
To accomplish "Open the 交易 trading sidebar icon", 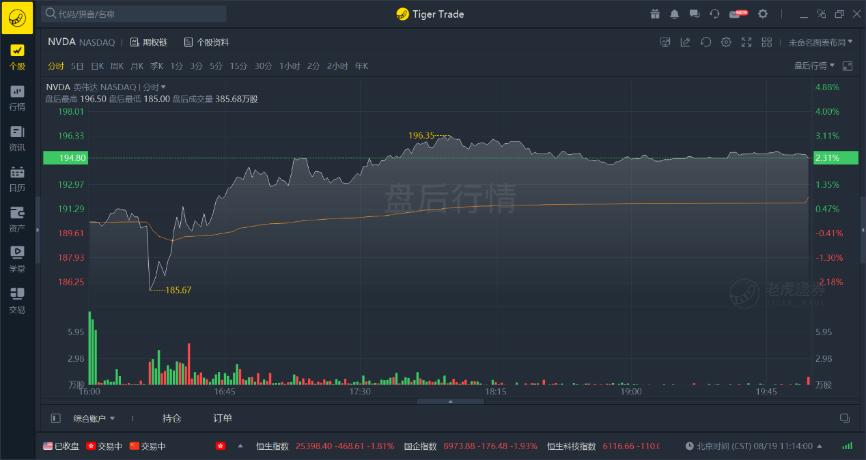I will pyautogui.click(x=17, y=299).
